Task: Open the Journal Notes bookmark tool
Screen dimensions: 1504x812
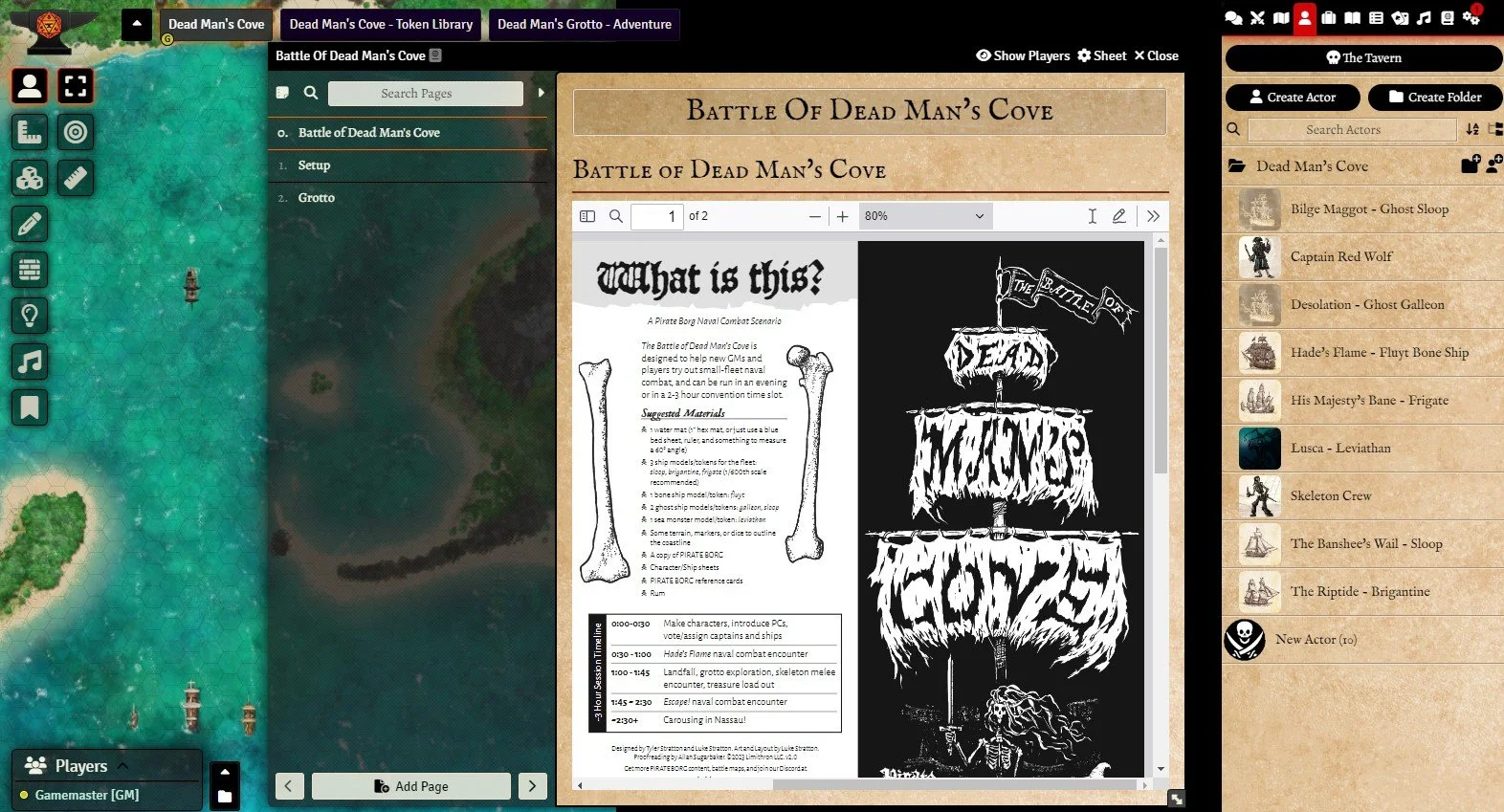Action: 30,407
